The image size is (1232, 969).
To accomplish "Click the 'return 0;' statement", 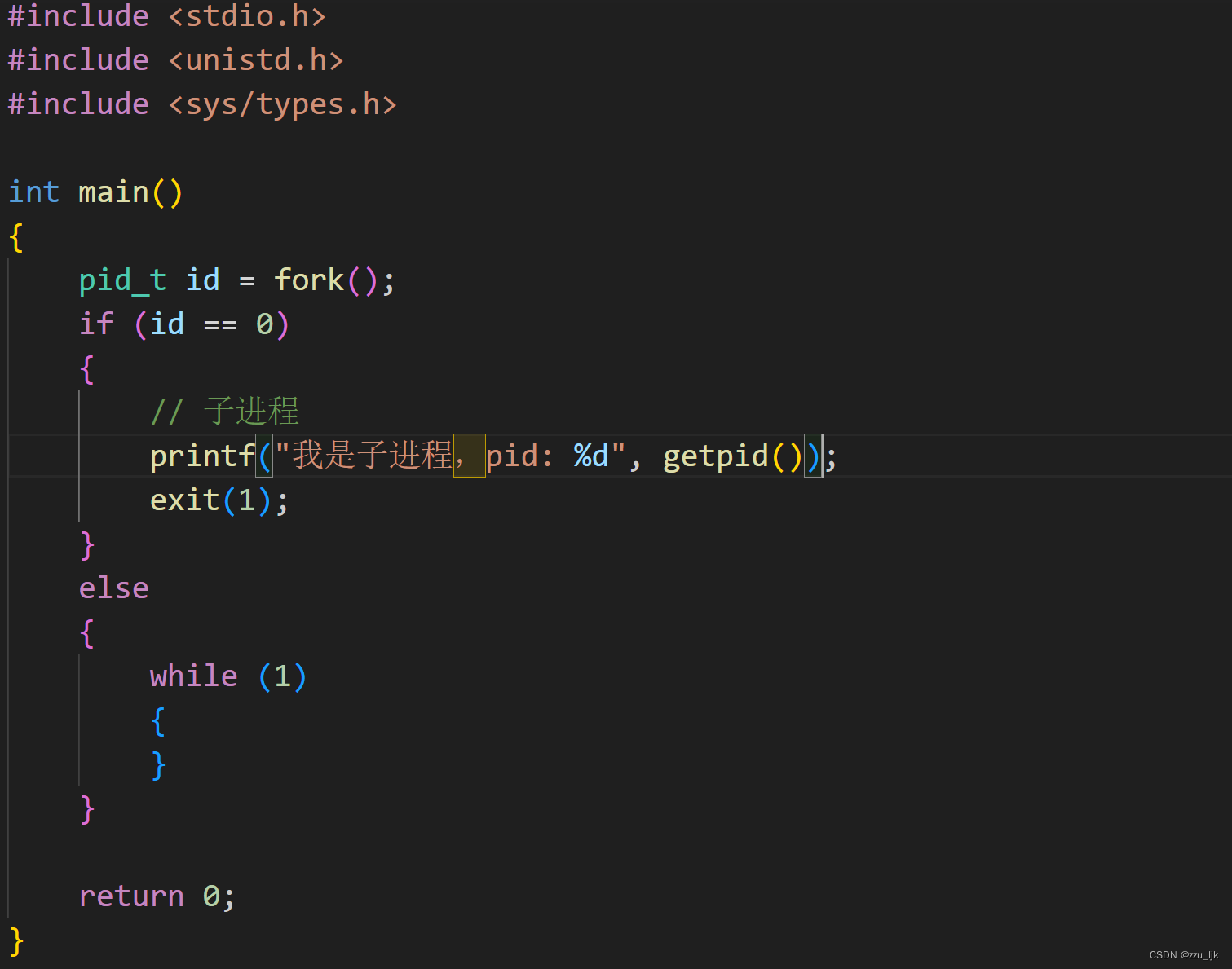I will (x=157, y=896).
